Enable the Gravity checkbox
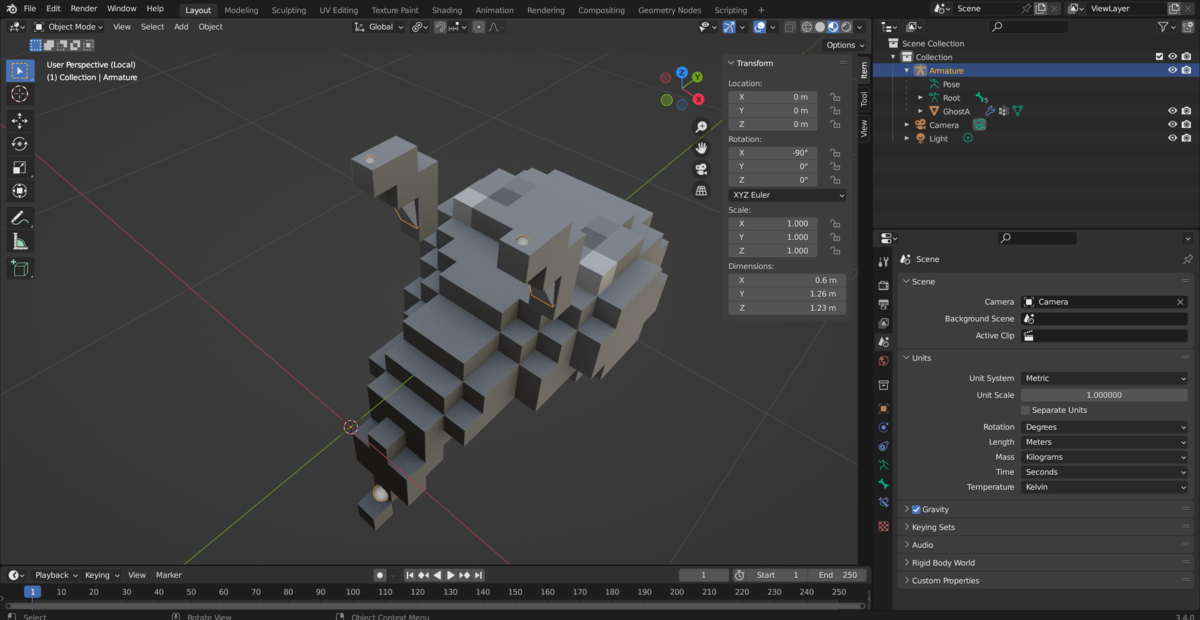1200x620 pixels. click(915, 509)
